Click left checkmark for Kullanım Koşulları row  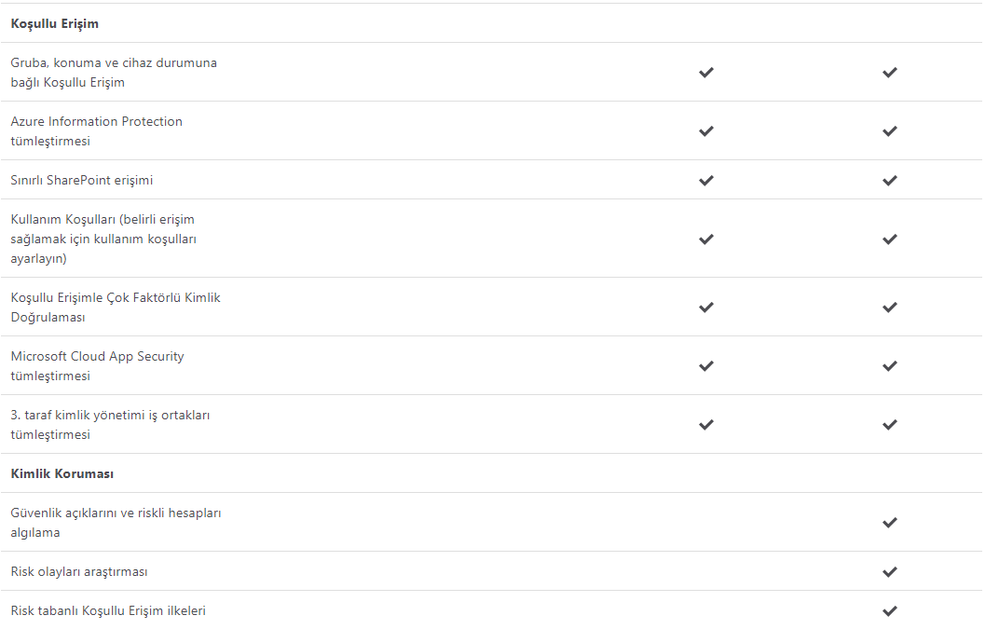(x=706, y=239)
